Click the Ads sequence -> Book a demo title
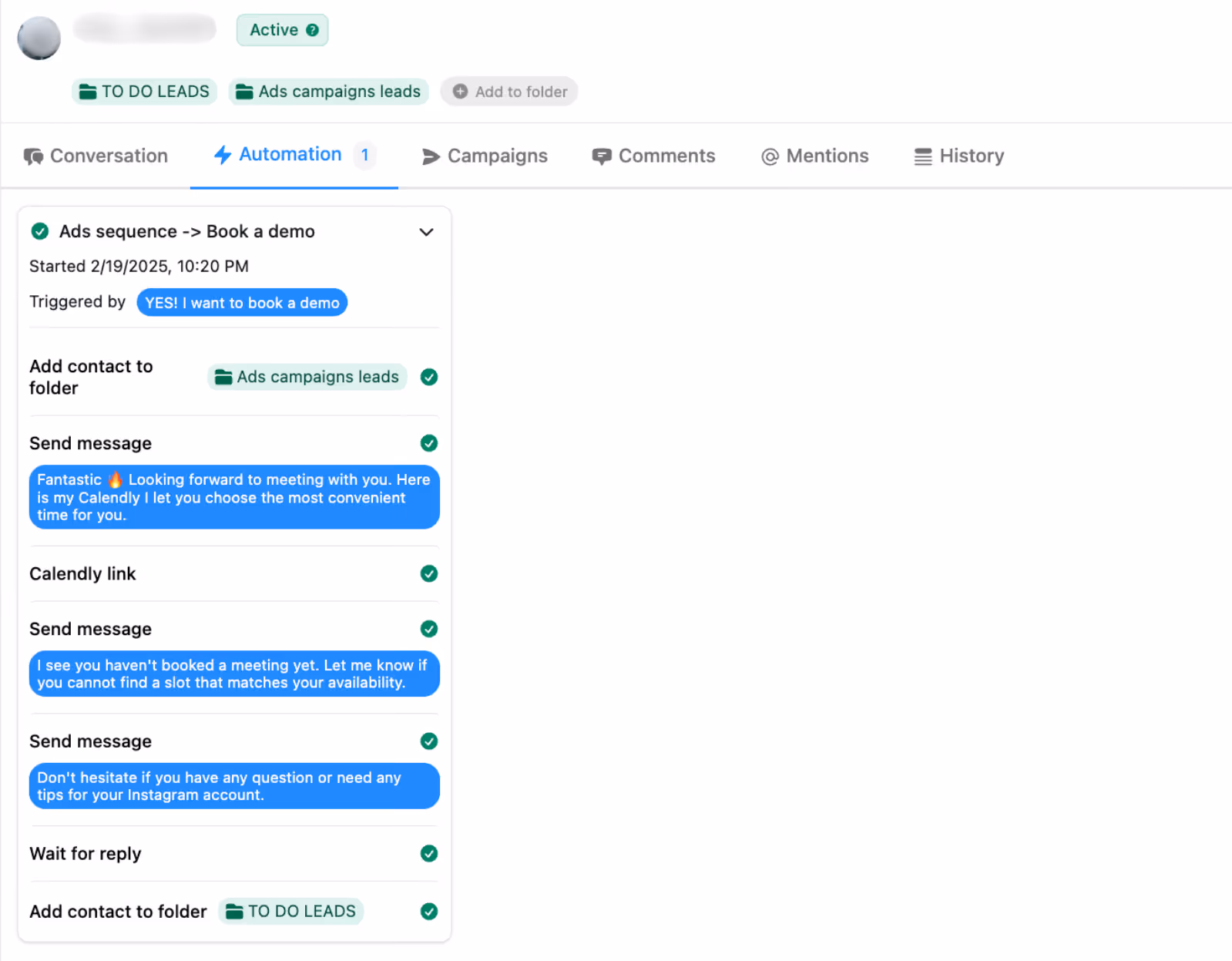The width and height of the screenshot is (1232, 961). coord(187,232)
